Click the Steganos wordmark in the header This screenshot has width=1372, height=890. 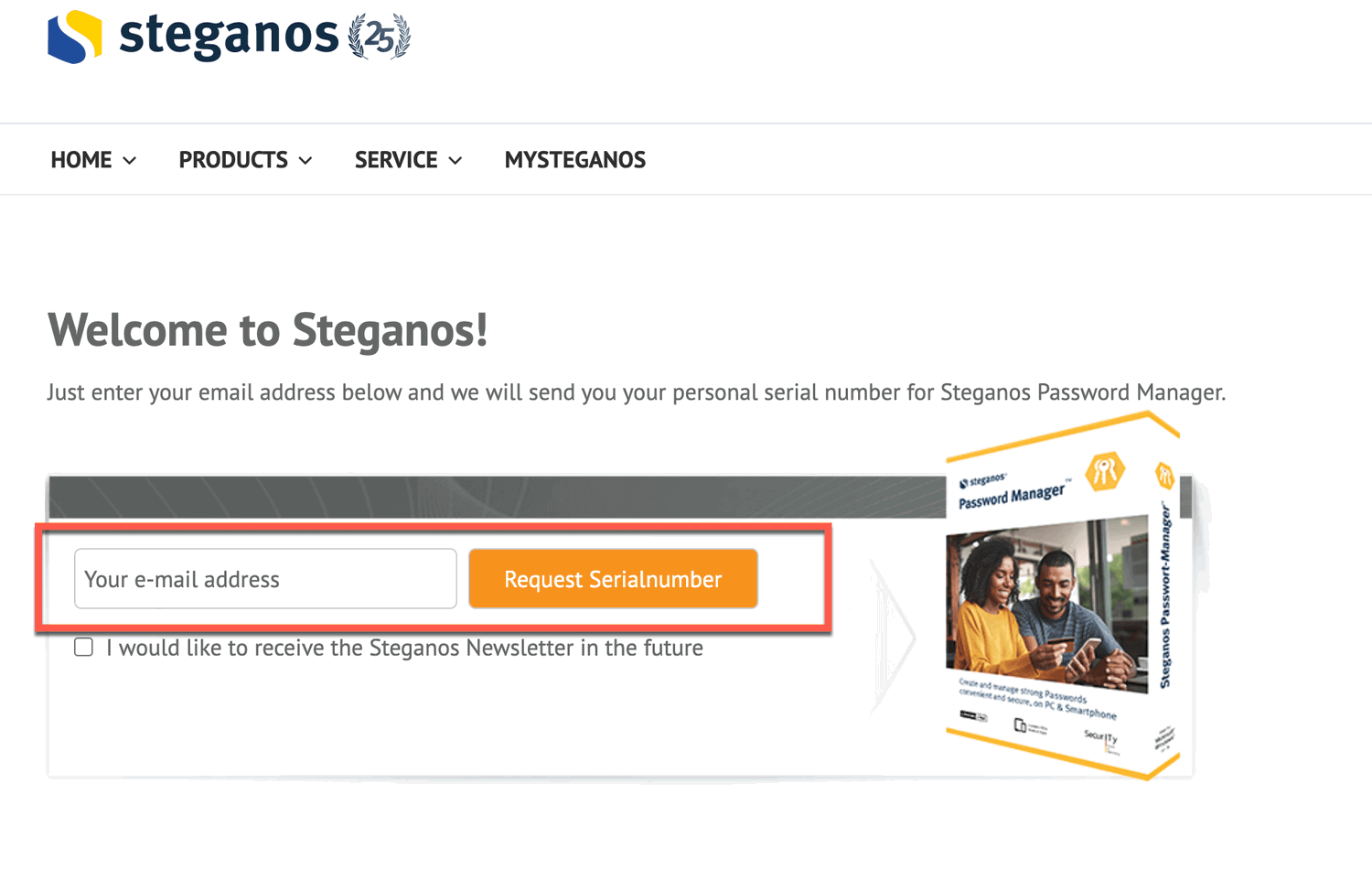(x=229, y=37)
